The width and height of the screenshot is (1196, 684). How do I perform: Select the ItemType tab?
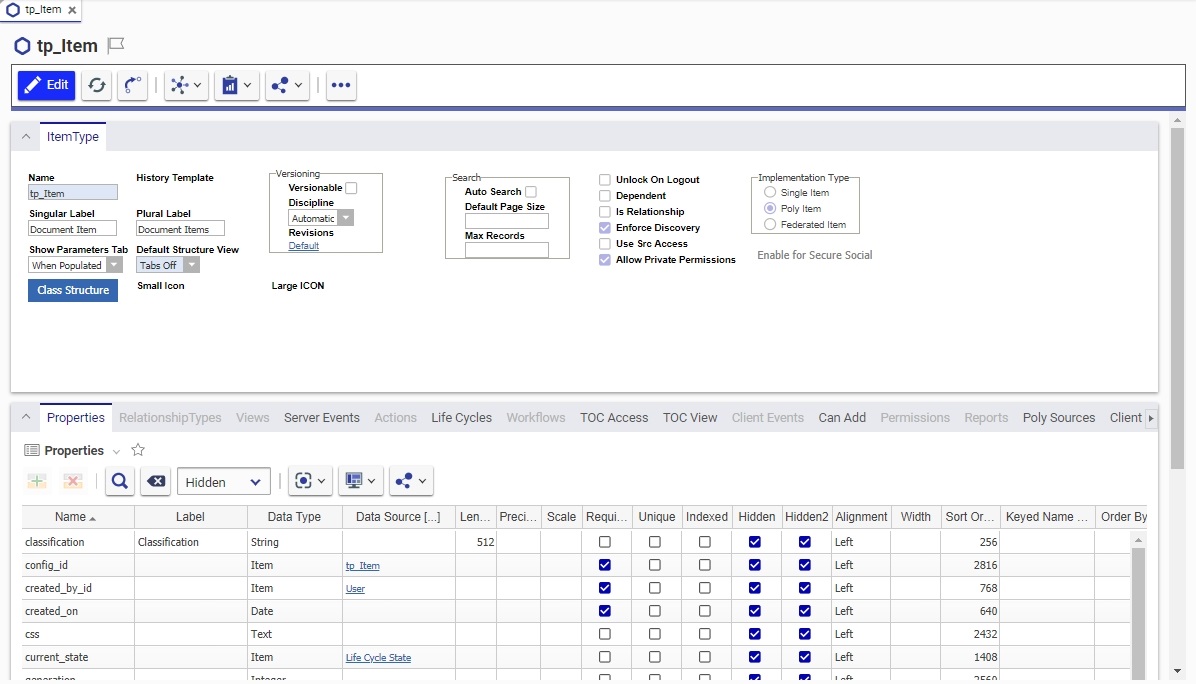[72, 136]
